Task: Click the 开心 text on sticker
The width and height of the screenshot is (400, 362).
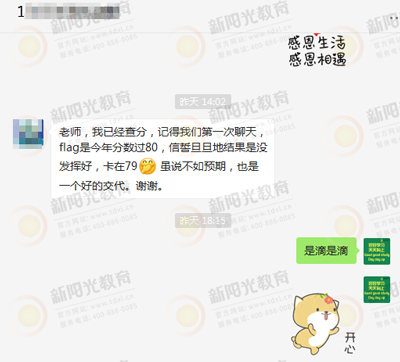Action: click(x=350, y=343)
